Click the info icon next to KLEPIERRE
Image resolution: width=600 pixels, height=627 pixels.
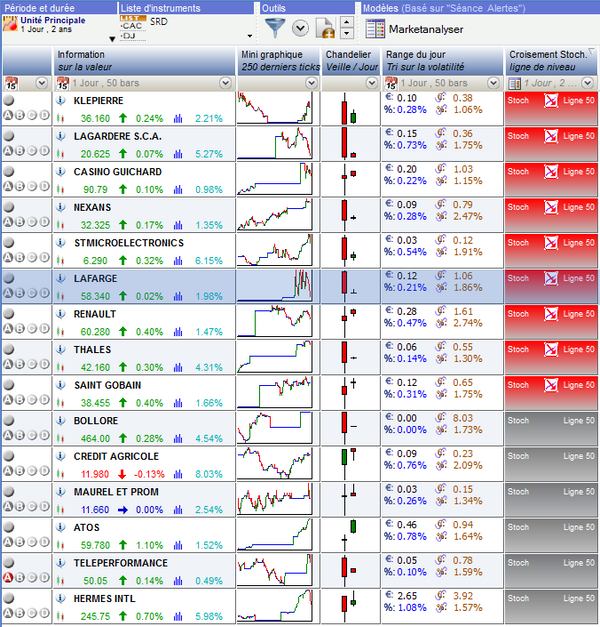[x=61, y=100]
